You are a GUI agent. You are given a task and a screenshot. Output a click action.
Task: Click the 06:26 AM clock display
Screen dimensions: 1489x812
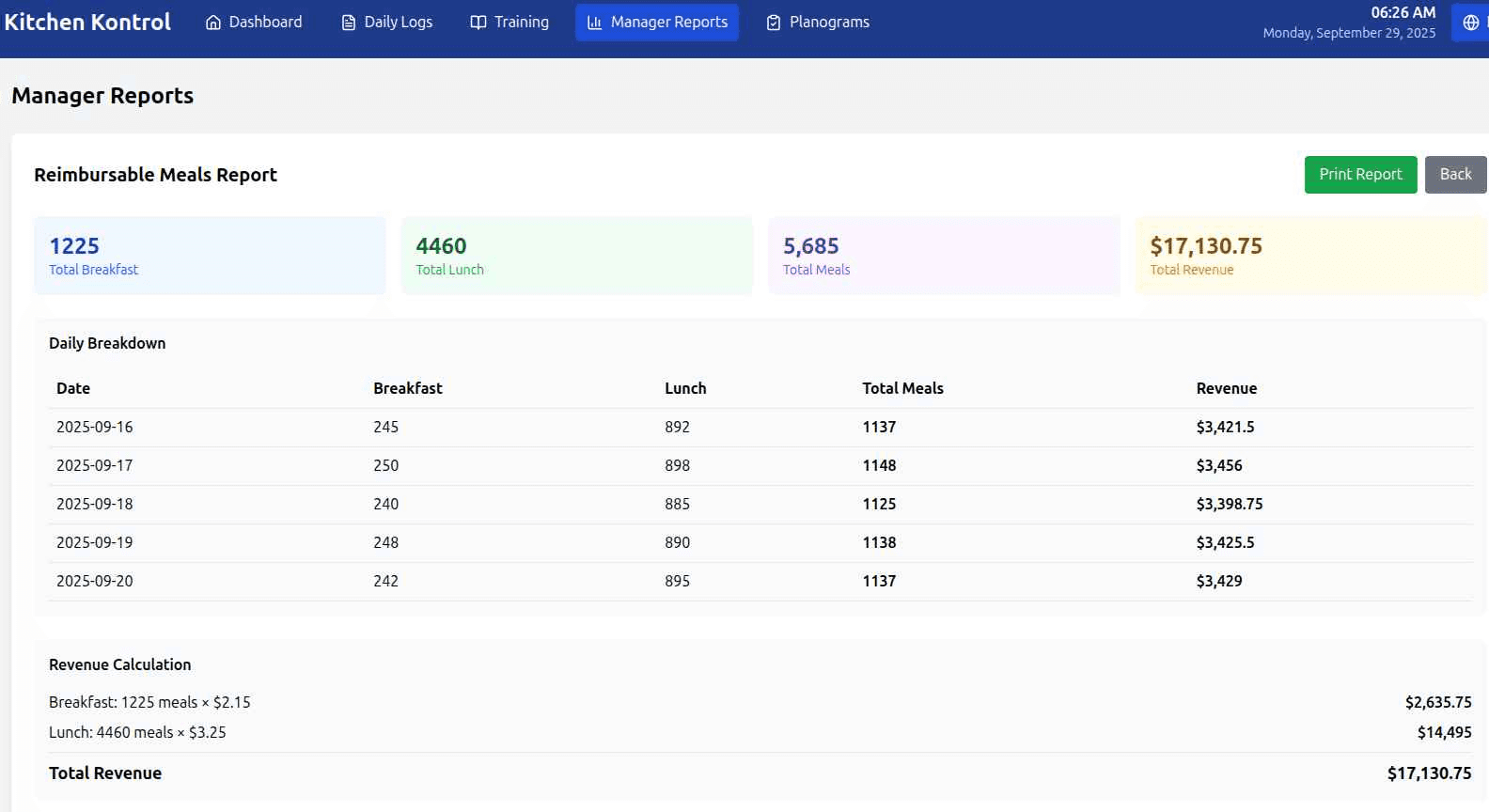[1403, 13]
